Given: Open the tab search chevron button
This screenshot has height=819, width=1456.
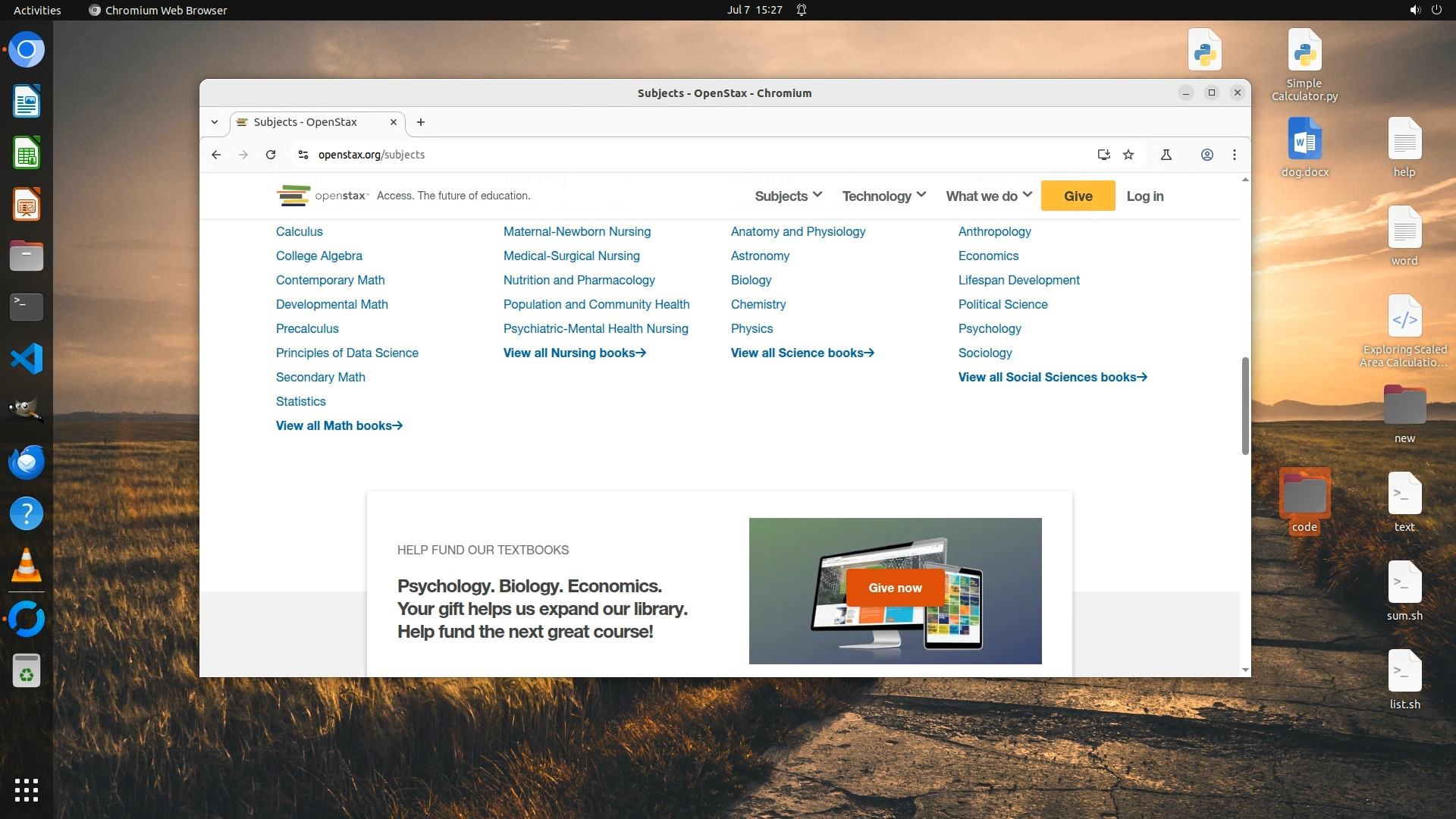Looking at the screenshot, I should (215, 122).
